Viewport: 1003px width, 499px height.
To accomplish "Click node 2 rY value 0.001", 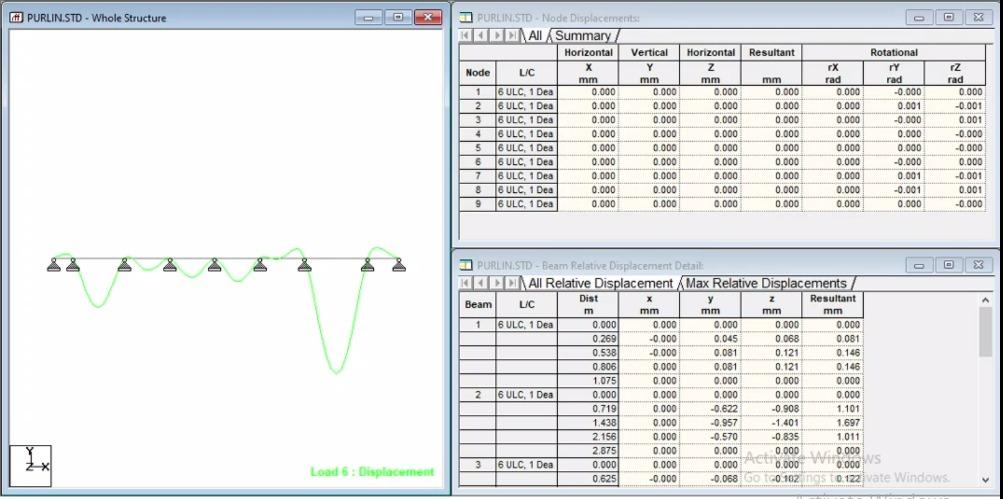I will coord(894,106).
